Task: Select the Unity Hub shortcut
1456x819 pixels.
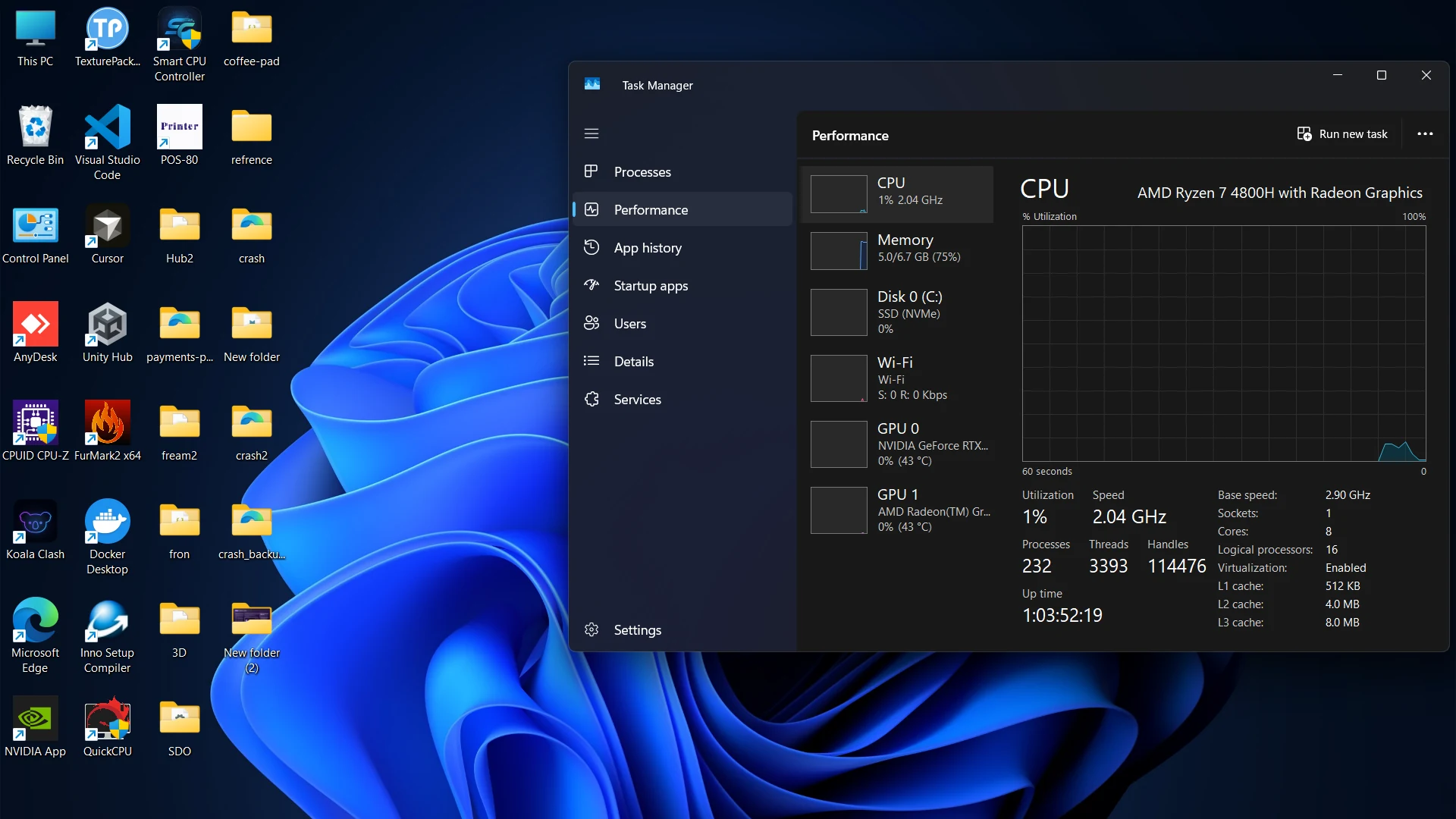Action: click(x=107, y=334)
